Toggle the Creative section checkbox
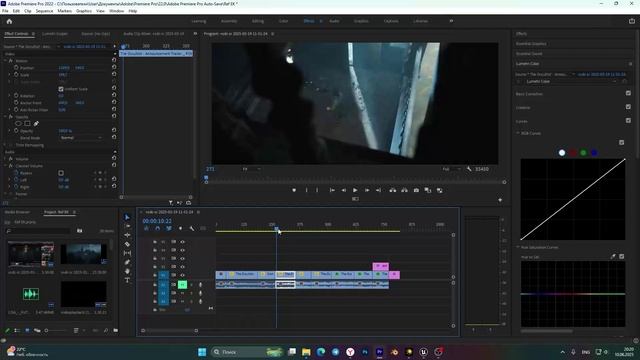Screen dimensions: 640x360 628,107
